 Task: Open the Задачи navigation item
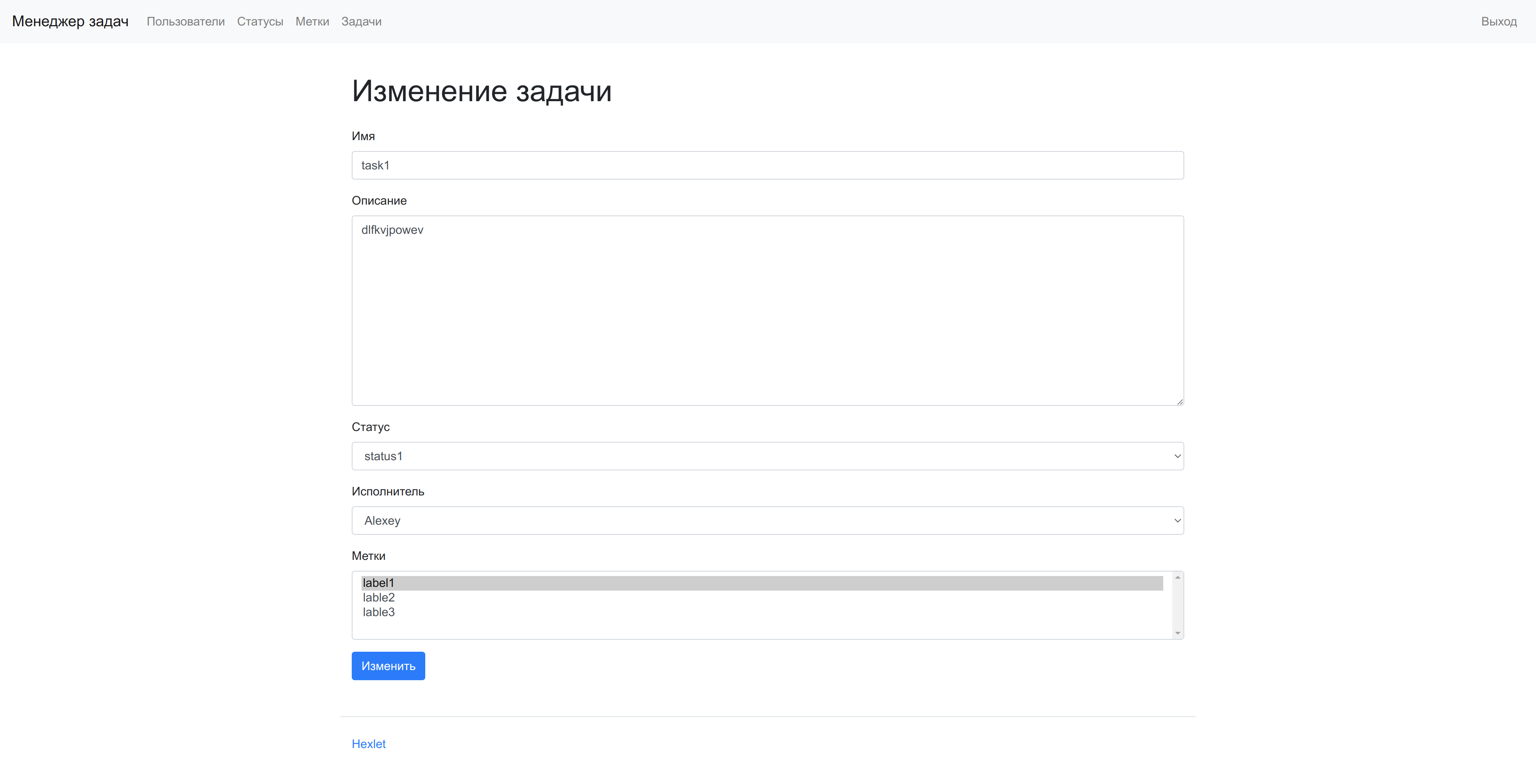click(361, 21)
